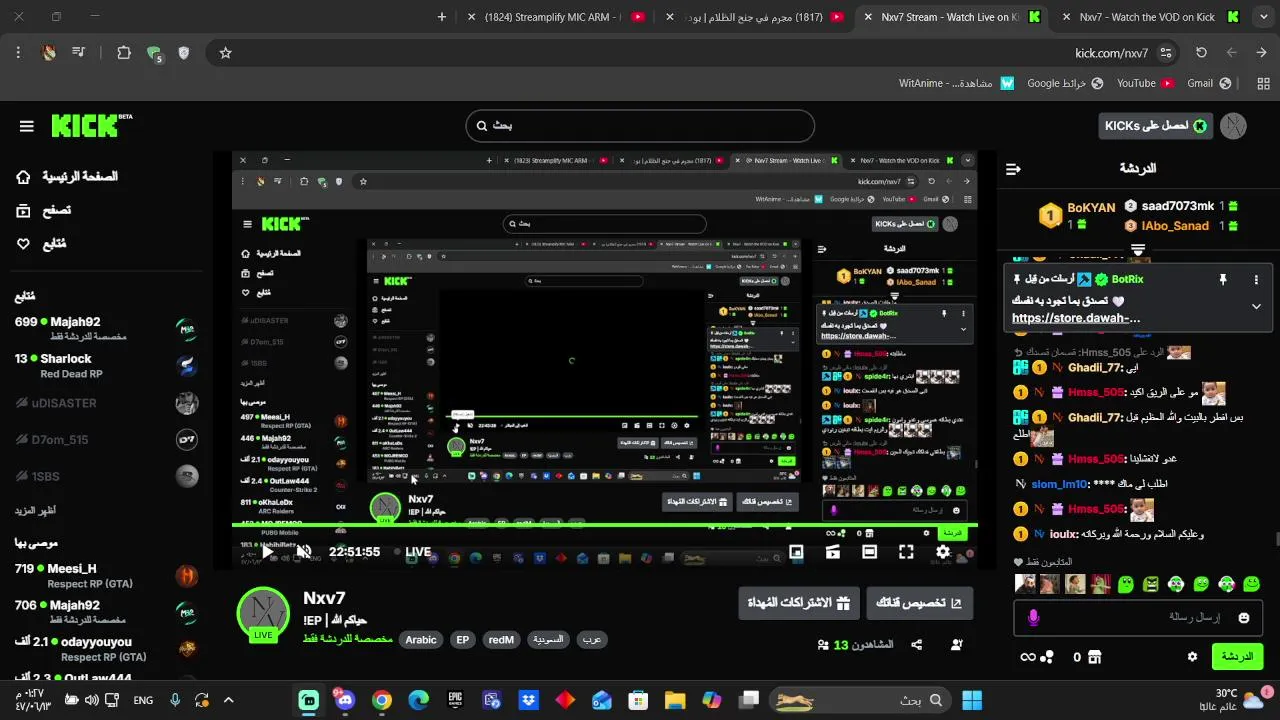1280x720 pixels.
Task: Bookmark this page with star icon
Action: (x=225, y=53)
